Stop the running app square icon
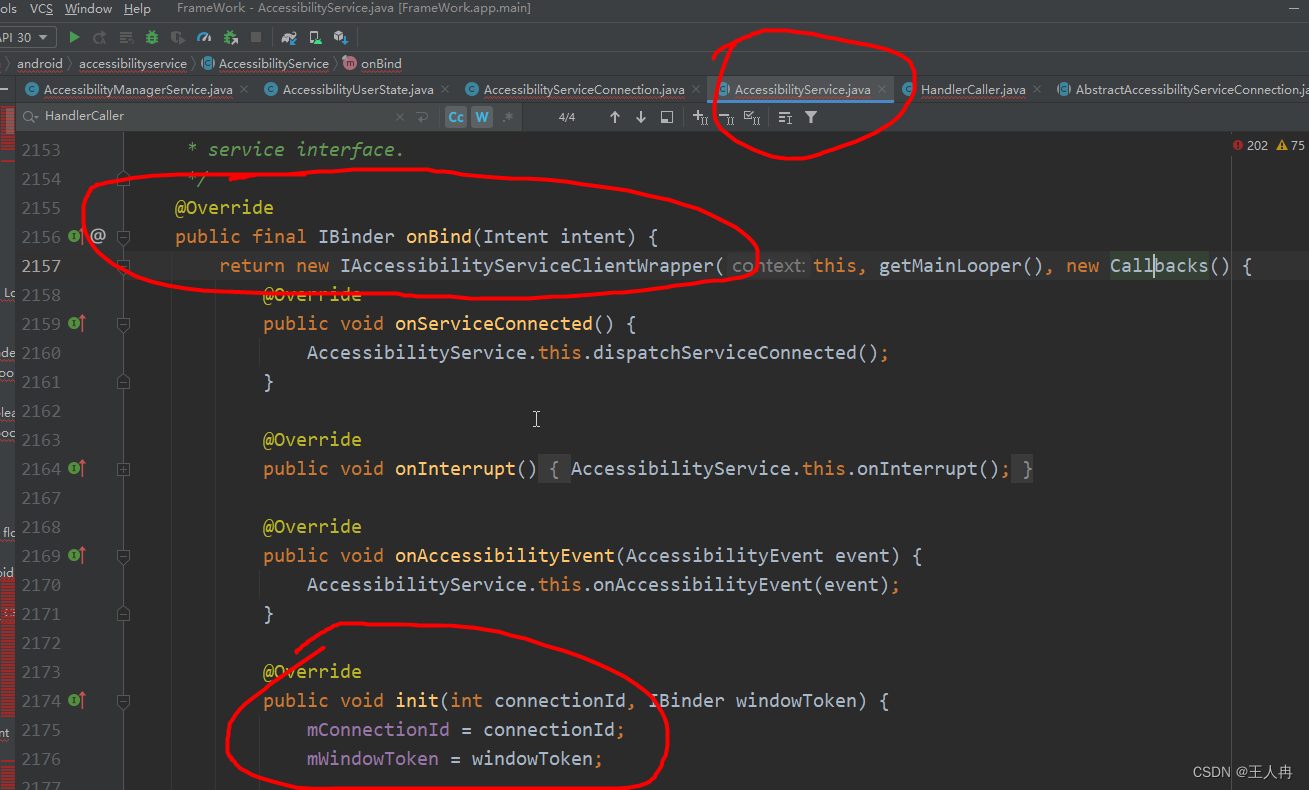Screen dimensions: 1309x790 click(x=256, y=37)
